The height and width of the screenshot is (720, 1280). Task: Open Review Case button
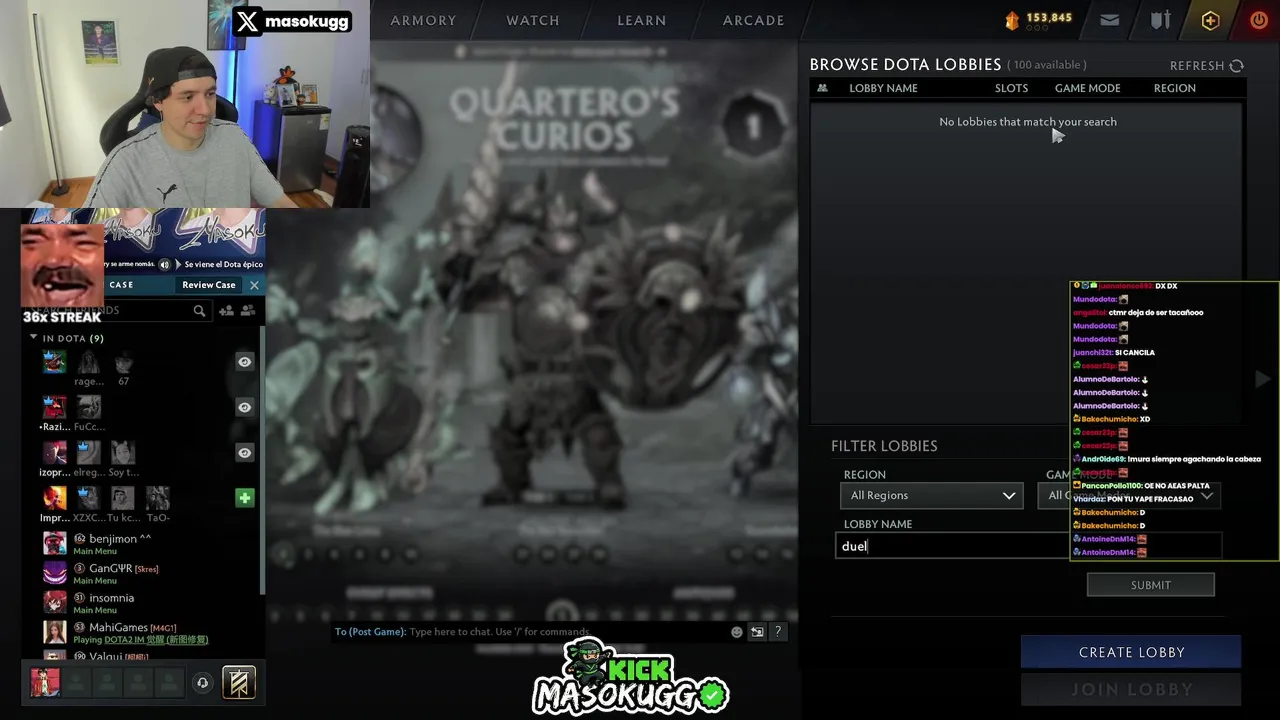pyautogui.click(x=209, y=285)
